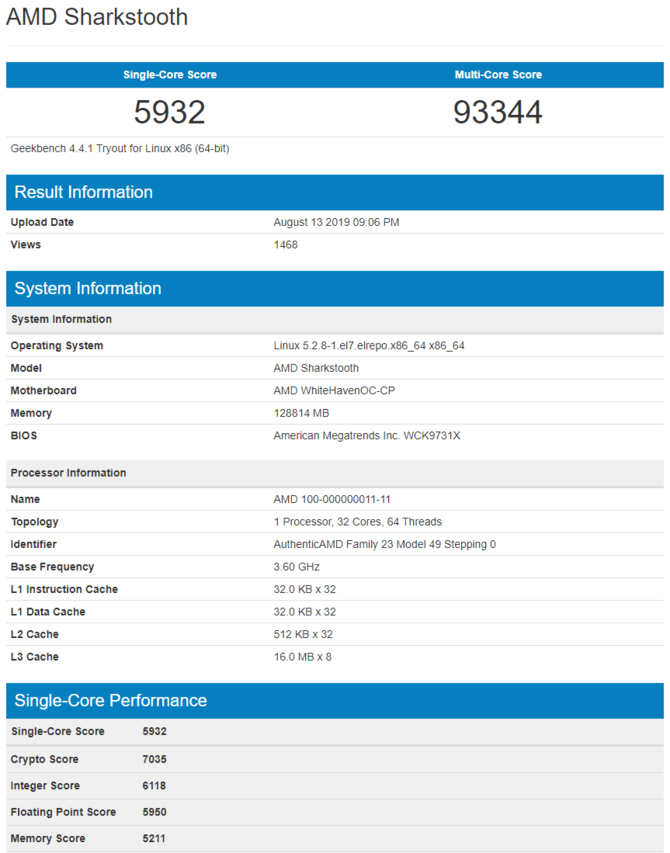Click the AMD WhiteHavenOC-CP motherboard value
The height and width of the screenshot is (853, 670).
334,391
